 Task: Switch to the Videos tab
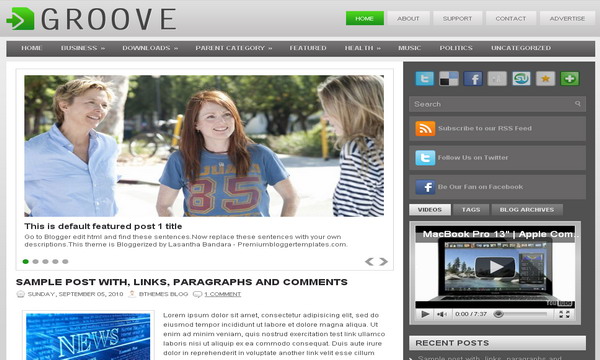(430, 210)
